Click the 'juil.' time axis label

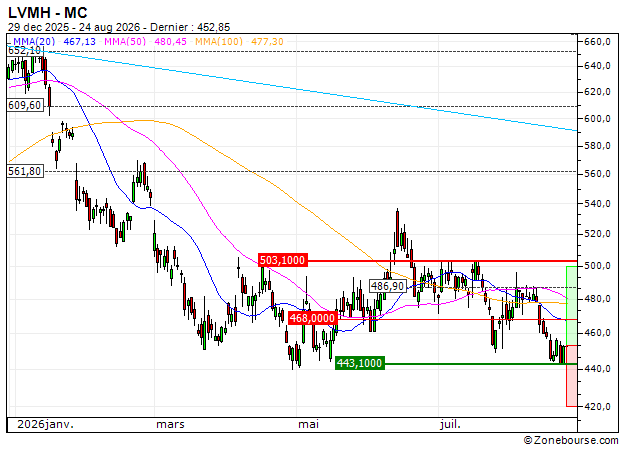[x=450, y=424]
